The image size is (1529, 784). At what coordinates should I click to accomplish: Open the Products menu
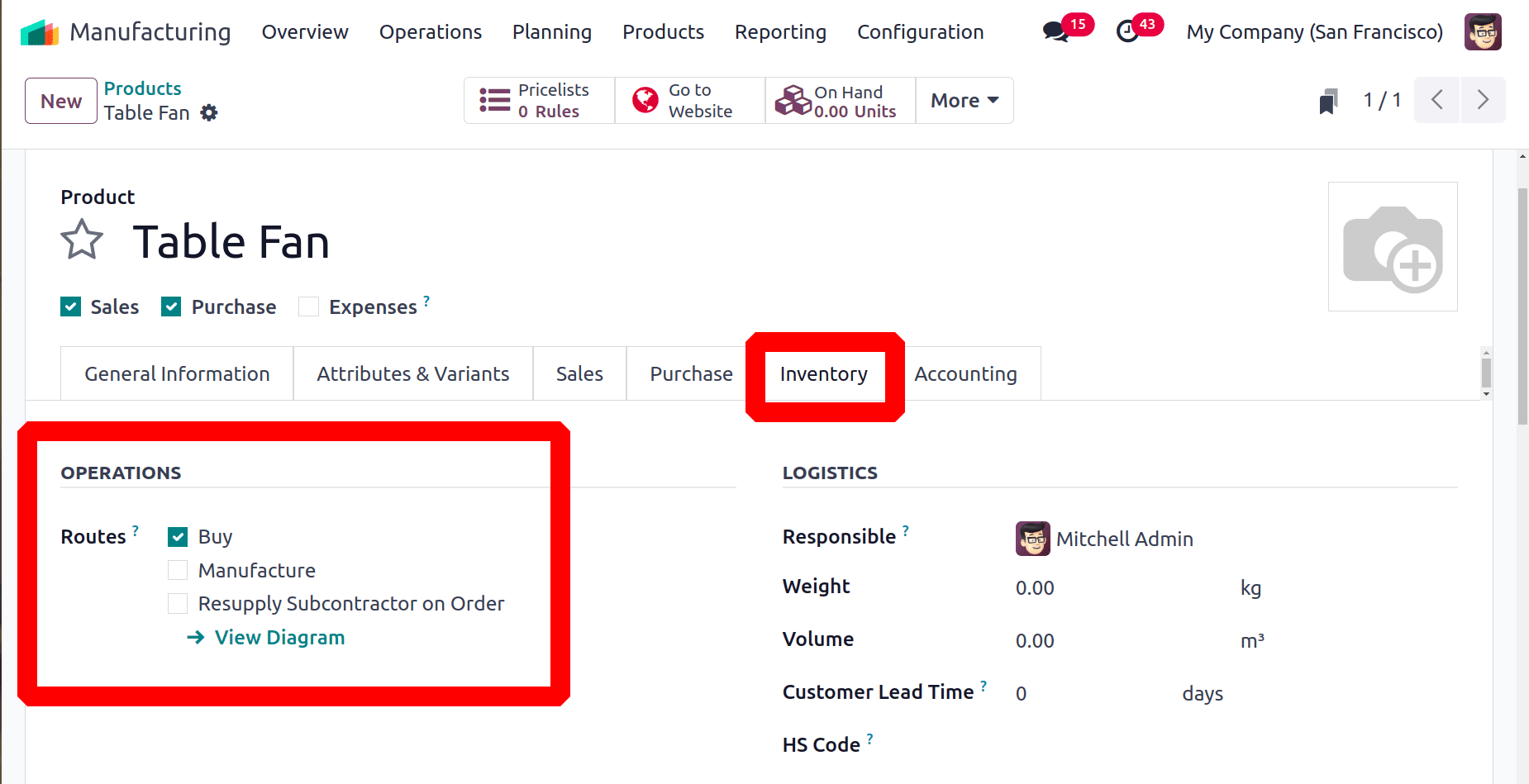pyautogui.click(x=663, y=32)
